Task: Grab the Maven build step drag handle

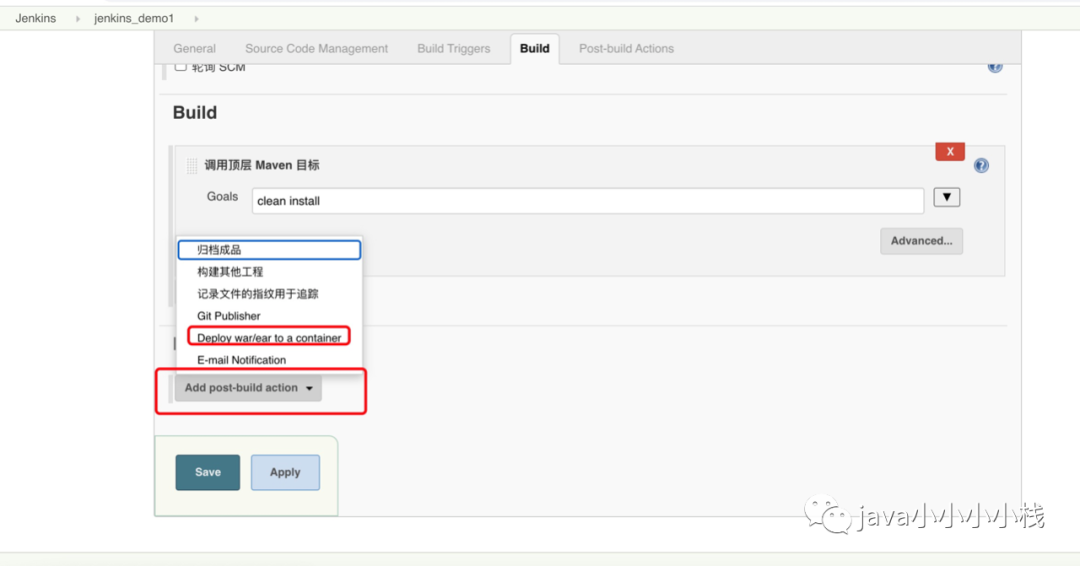Action: point(191,166)
